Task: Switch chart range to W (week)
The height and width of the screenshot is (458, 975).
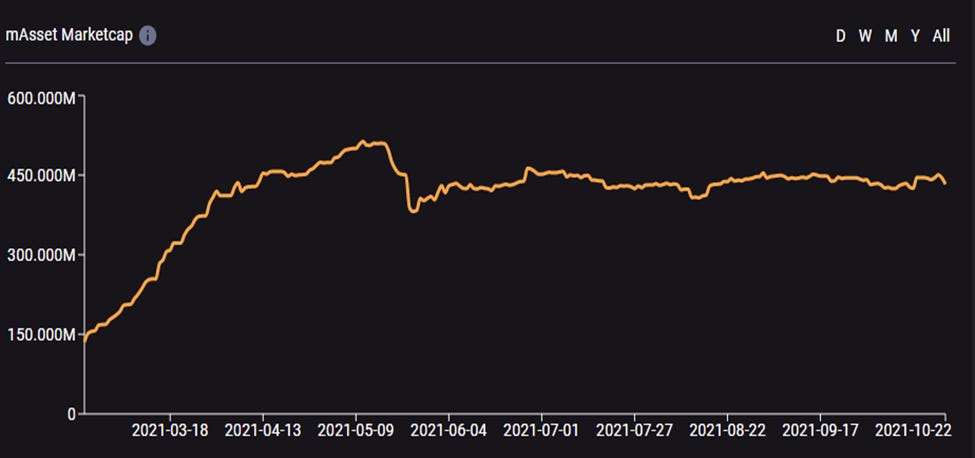Action: point(865,36)
